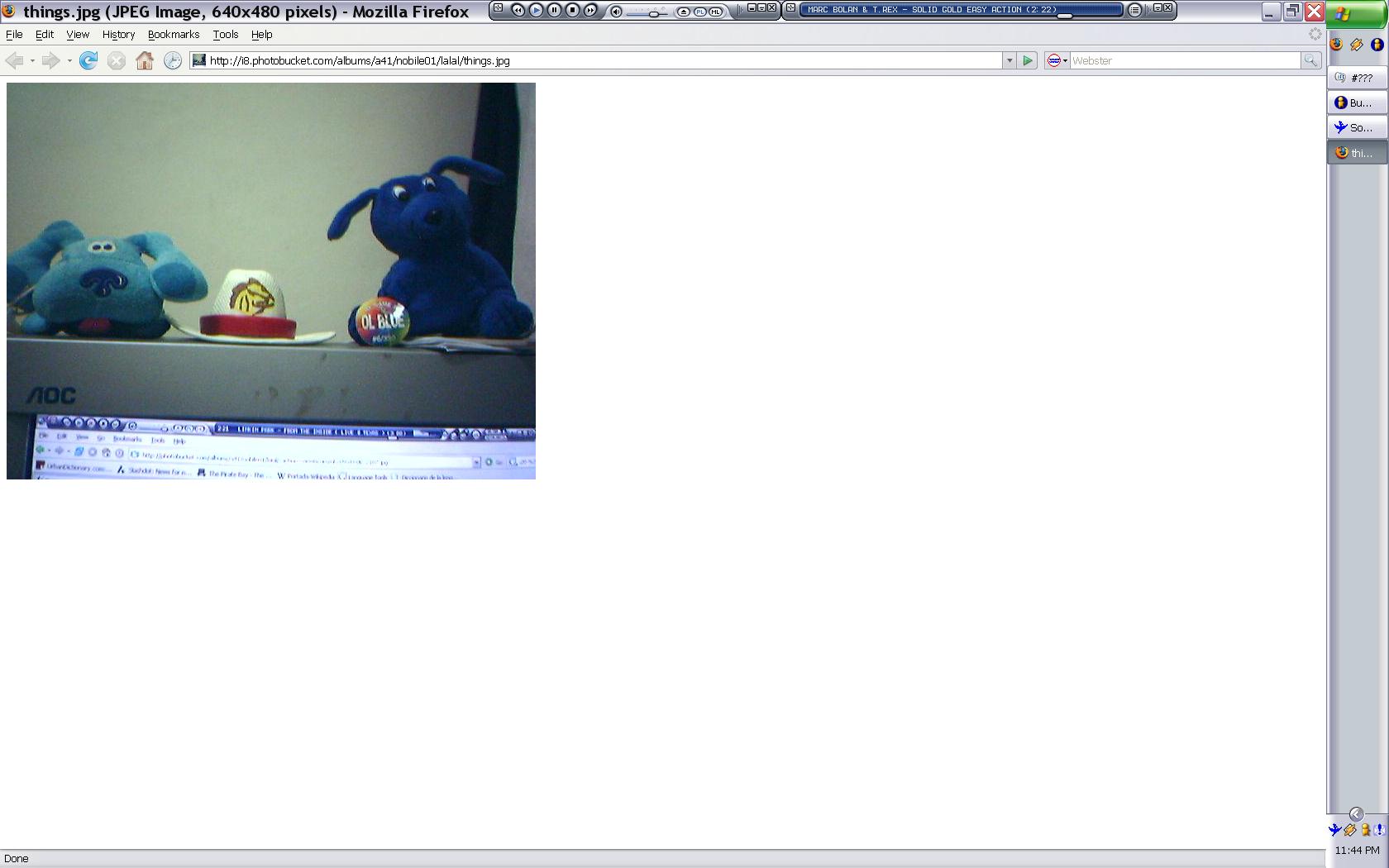Screen dimensions: 1389x868
Task: Click the Winamp song position seek slider
Action: click(1065, 16)
